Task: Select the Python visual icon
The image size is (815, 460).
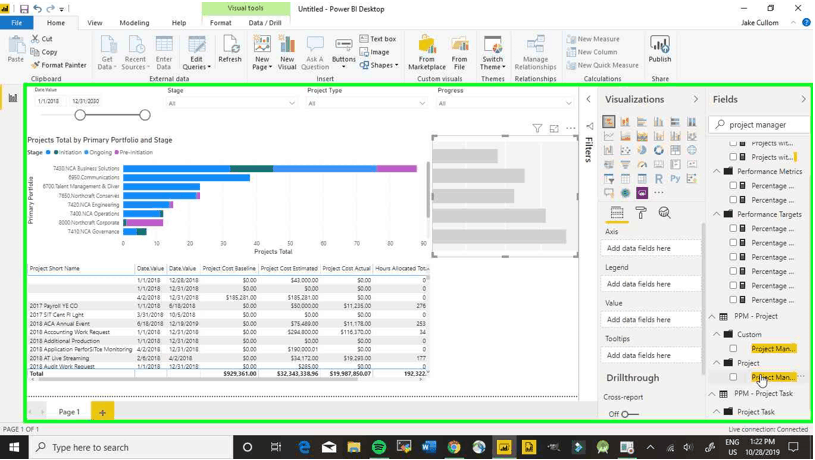Action: 675,179
